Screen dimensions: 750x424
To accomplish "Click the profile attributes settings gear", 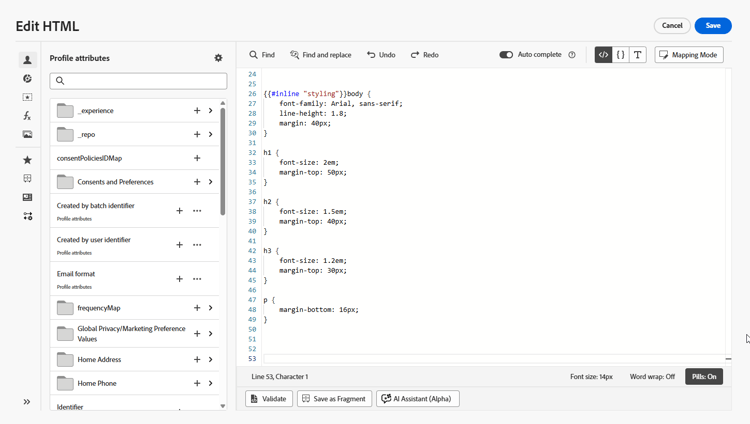I will pos(218,58).
